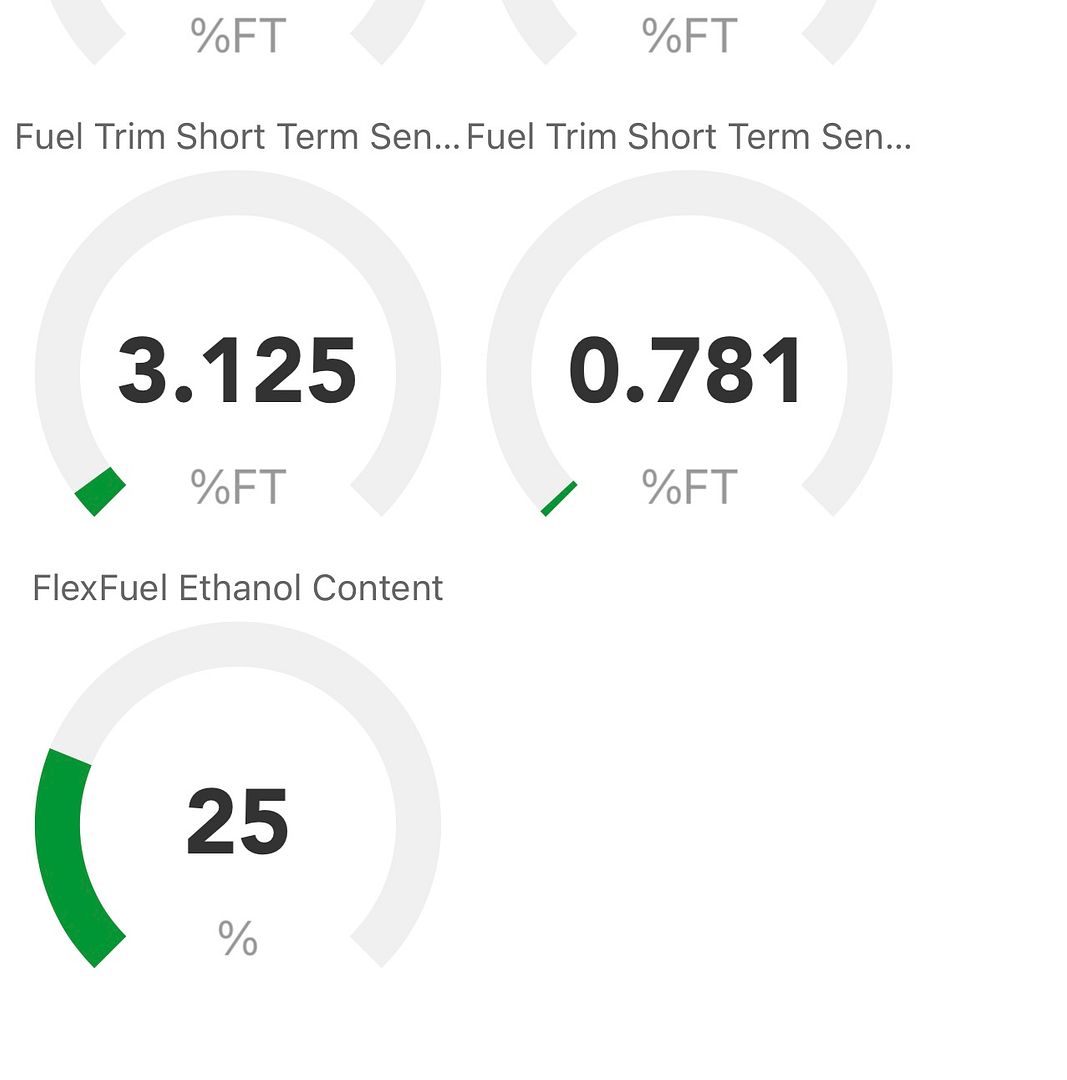Tap the 0.781 fuel trim value
Viewport: 1067px width, 1080px height.
pos(685,370)
